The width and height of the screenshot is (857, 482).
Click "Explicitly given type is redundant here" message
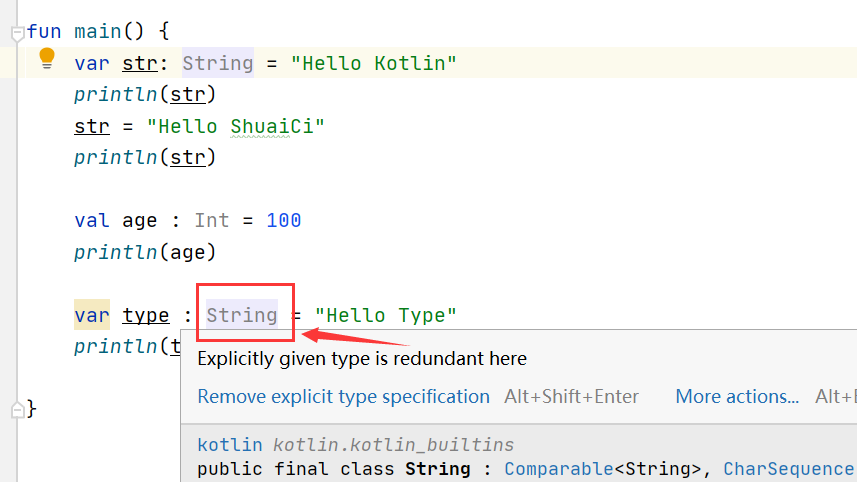click(362, 359)
